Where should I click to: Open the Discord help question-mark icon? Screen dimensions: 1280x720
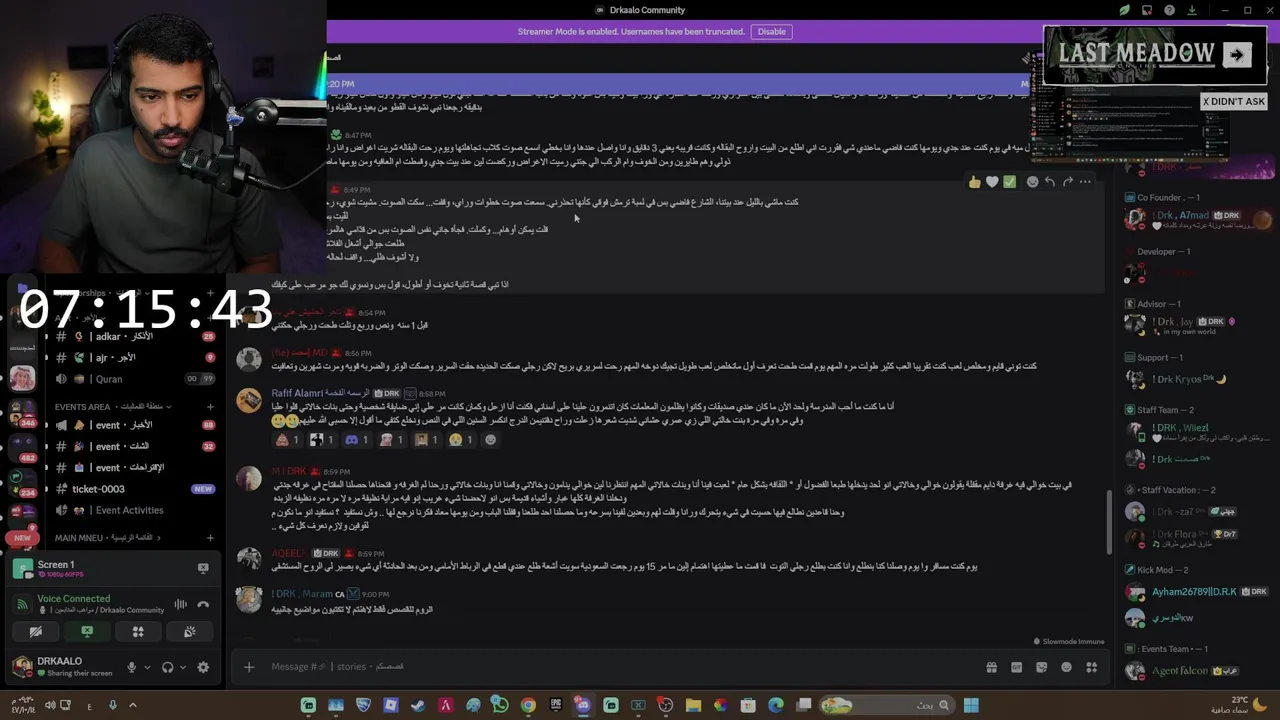point(1170,10)
